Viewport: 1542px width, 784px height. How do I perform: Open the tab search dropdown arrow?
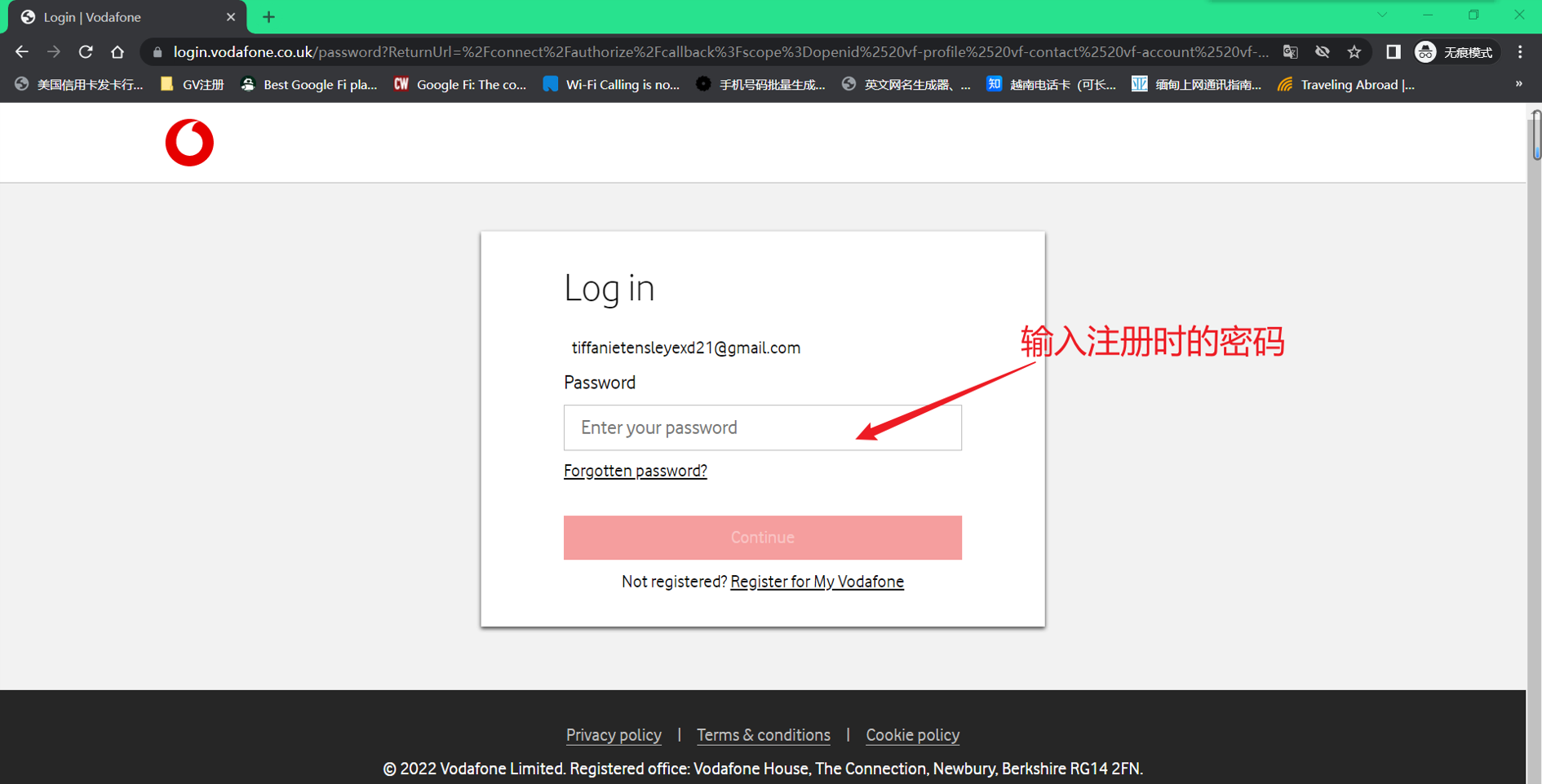click(x=1382, y=16)
